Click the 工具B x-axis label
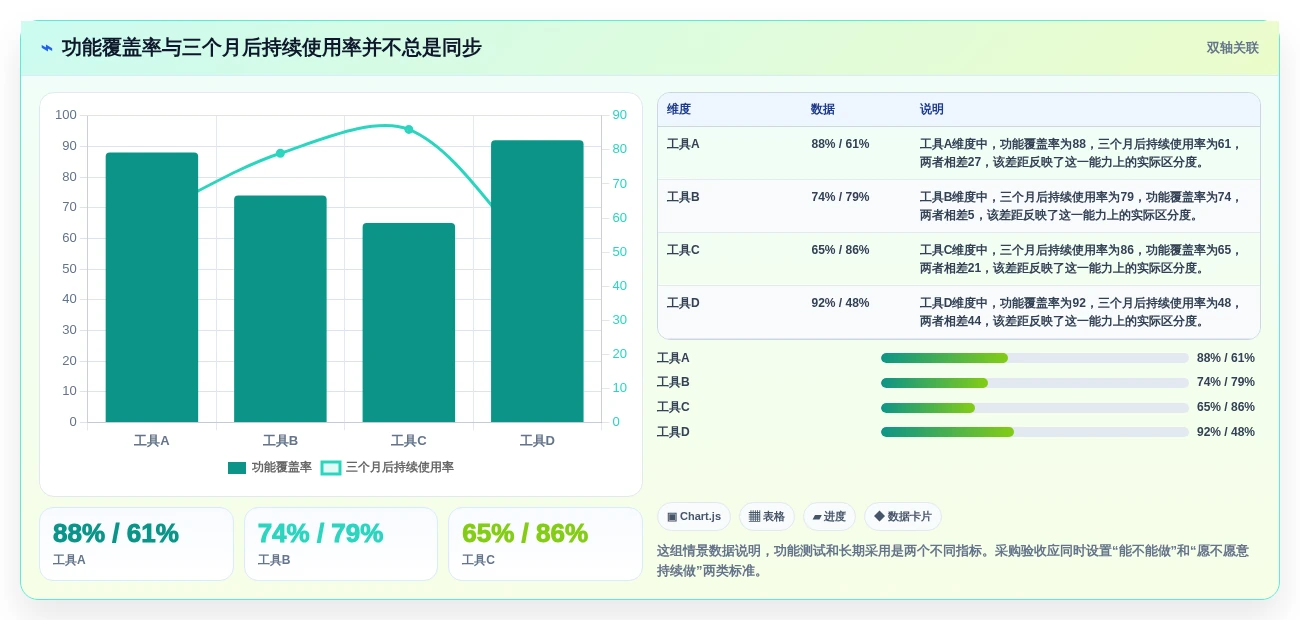 coord(280,441)
